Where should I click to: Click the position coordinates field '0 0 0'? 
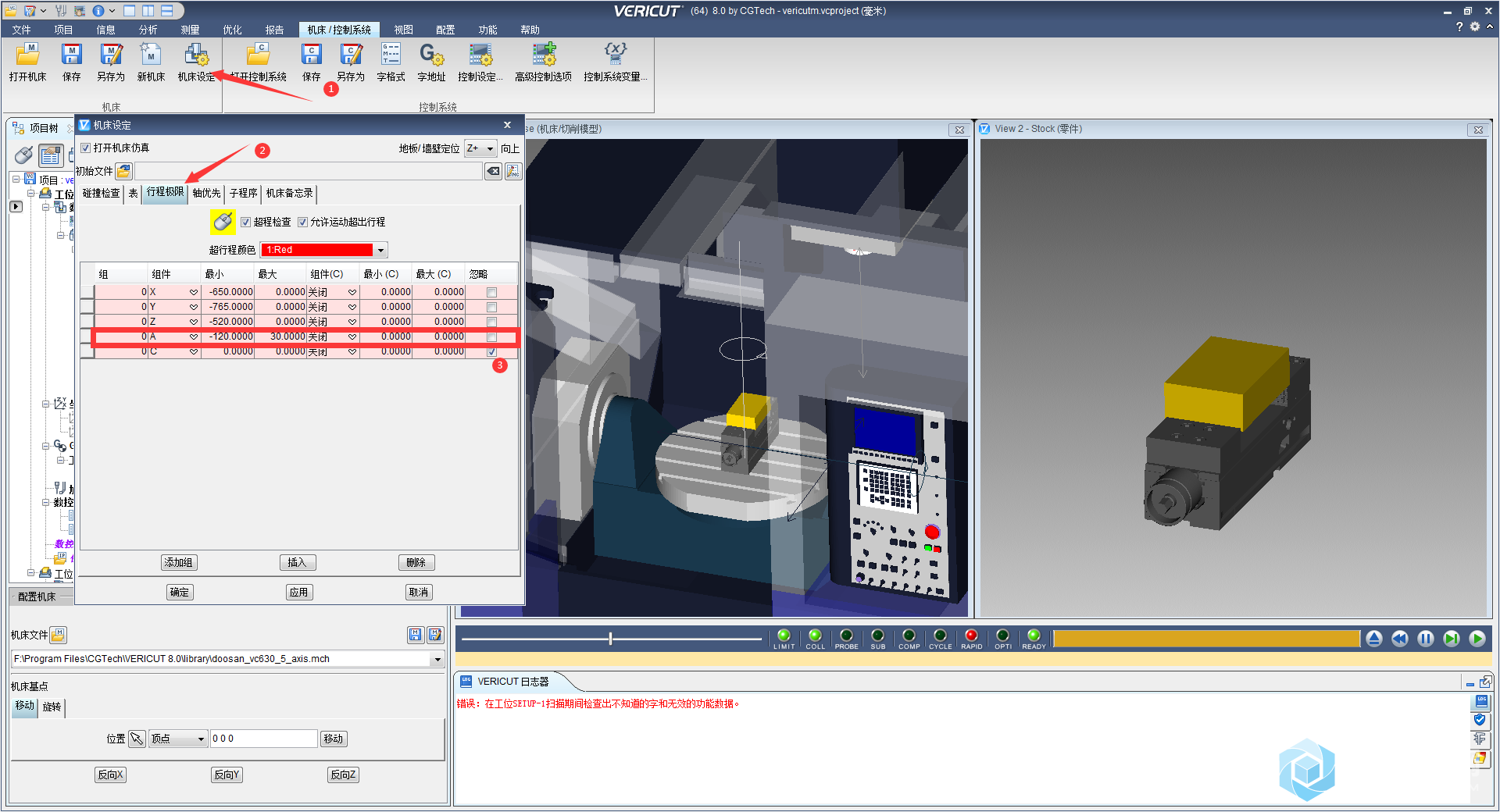[263, 739]
